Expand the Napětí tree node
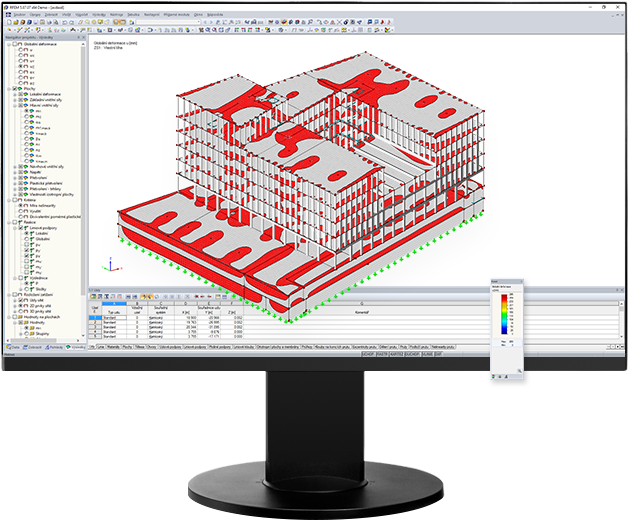The height and width of the screenshot is (521, 628). [15, 172]
